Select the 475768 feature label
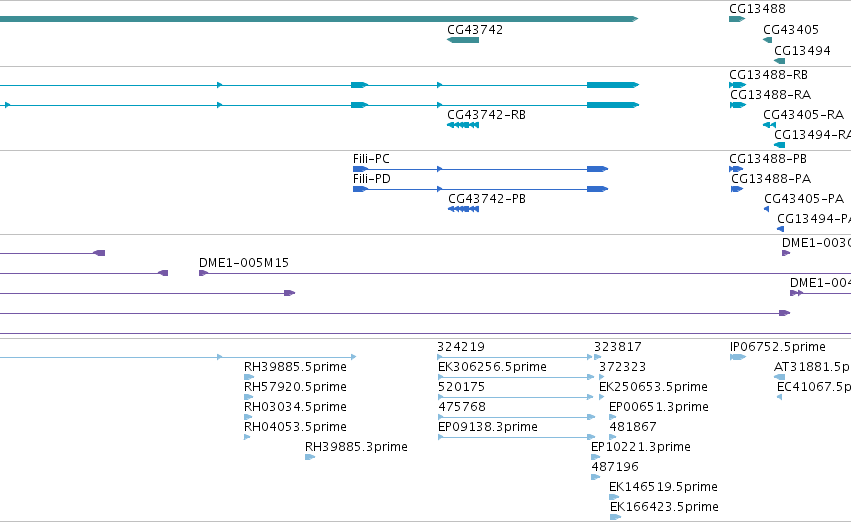Image resolution: width=851 pixels, height=522 pixels. [462, 407]
